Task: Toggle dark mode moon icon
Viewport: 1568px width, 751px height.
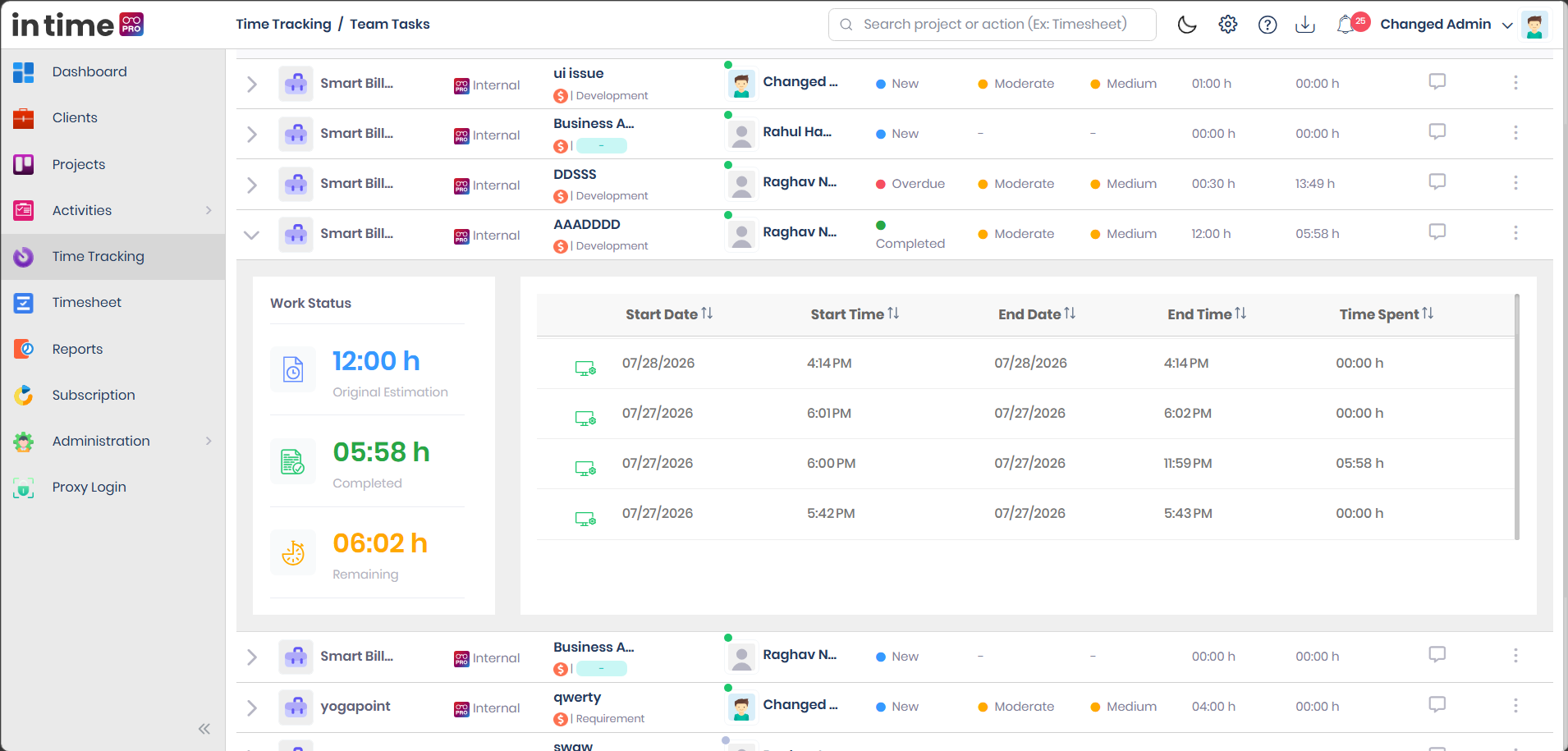Action: pos(1187,25)
